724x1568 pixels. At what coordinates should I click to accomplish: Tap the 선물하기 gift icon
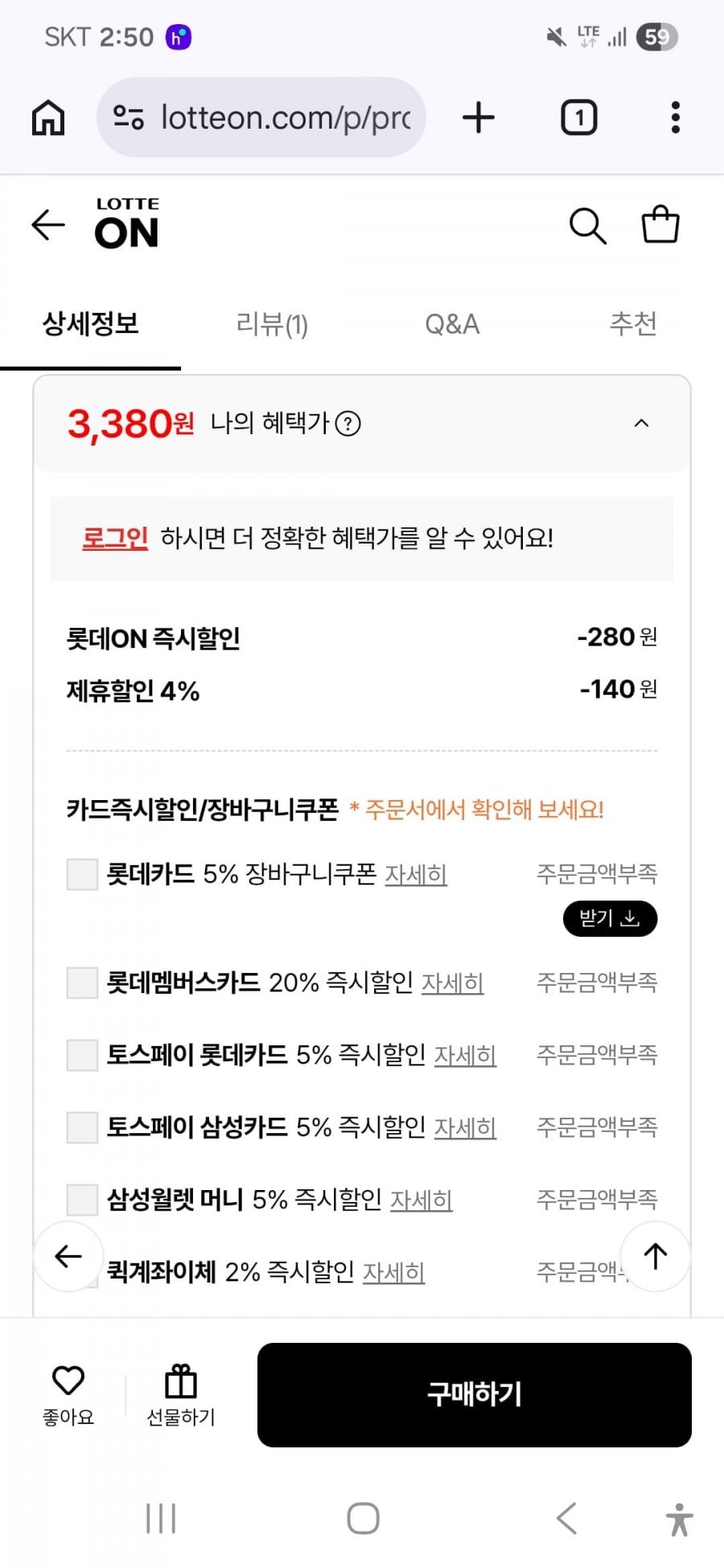(181, 1383)
